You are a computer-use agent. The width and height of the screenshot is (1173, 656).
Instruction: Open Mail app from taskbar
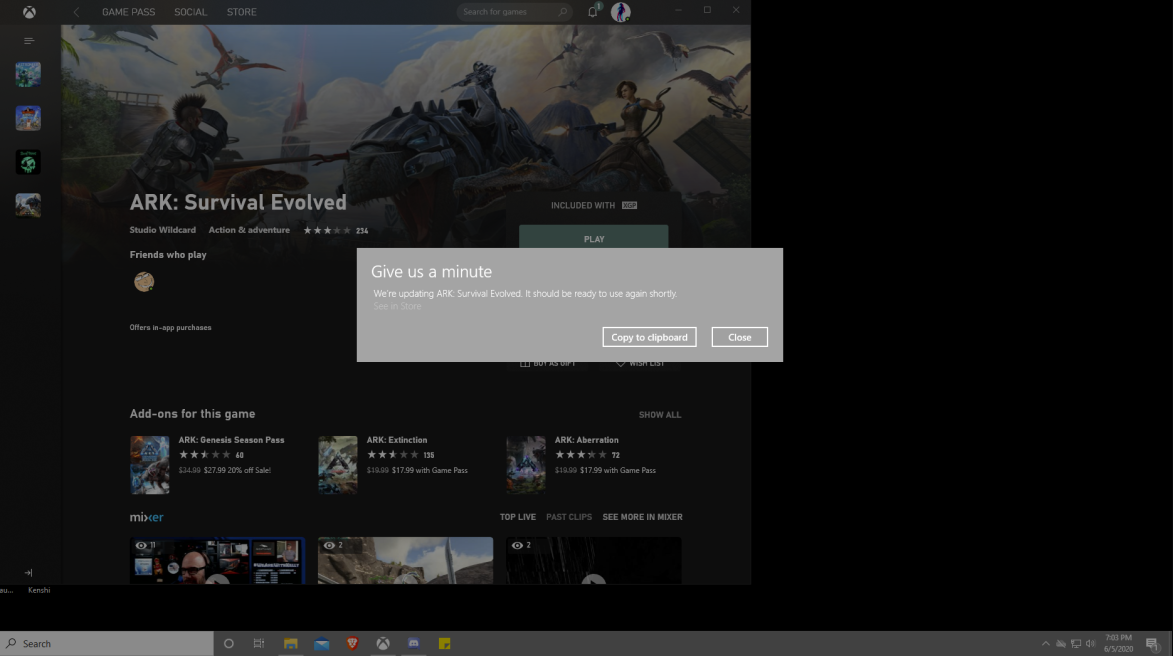[x=322, y=643]
